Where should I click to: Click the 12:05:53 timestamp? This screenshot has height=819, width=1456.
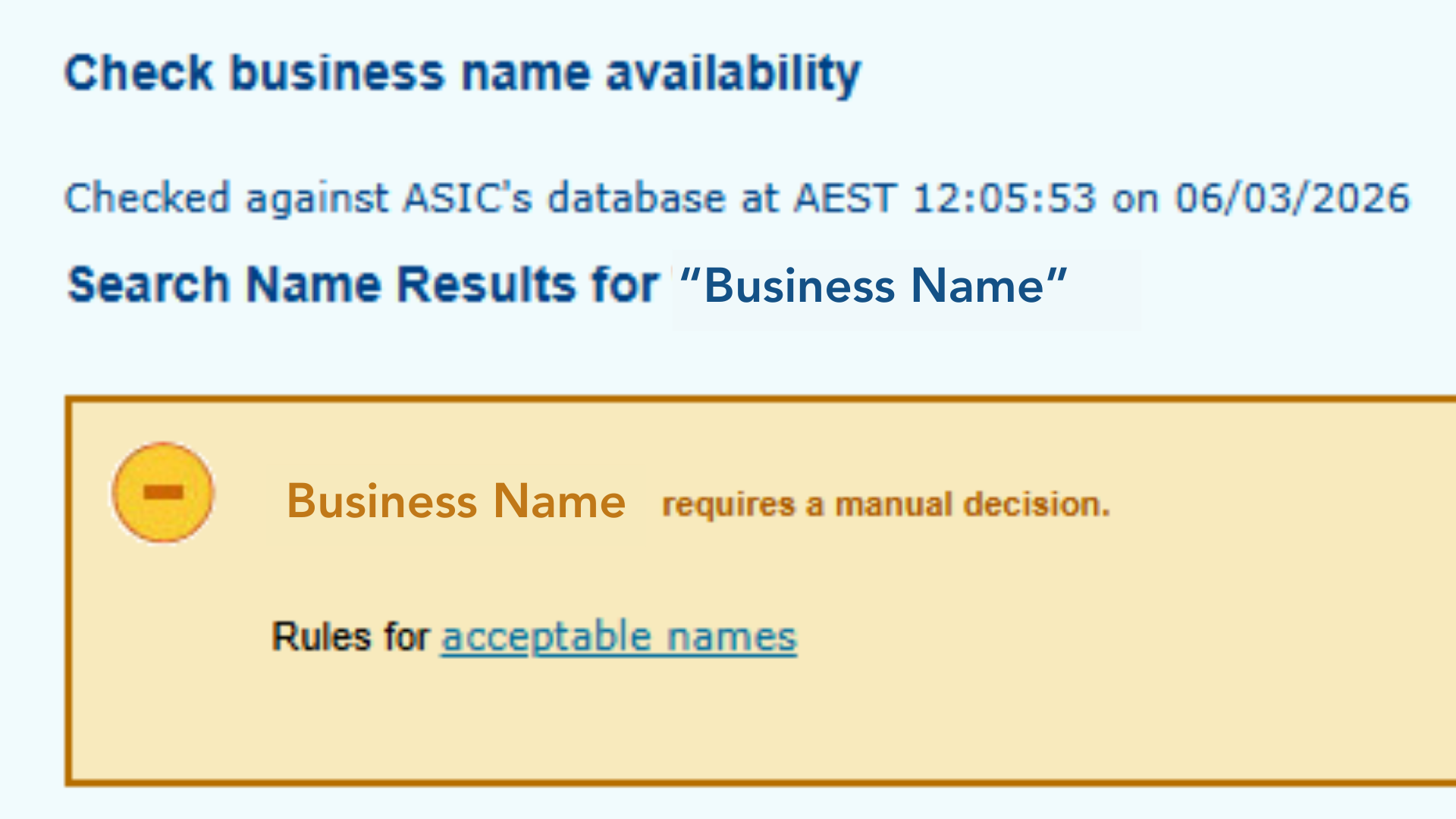[x=1004, y=199]
